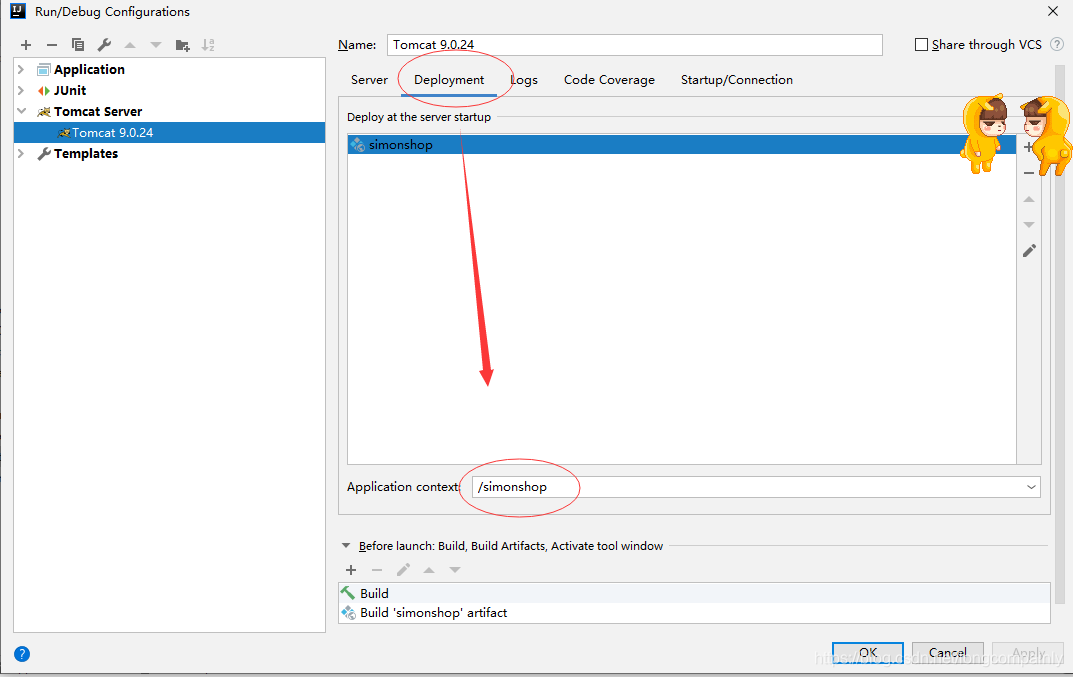Move before launch task up
The image size is (1073, 677).
[x=429, y=570]
